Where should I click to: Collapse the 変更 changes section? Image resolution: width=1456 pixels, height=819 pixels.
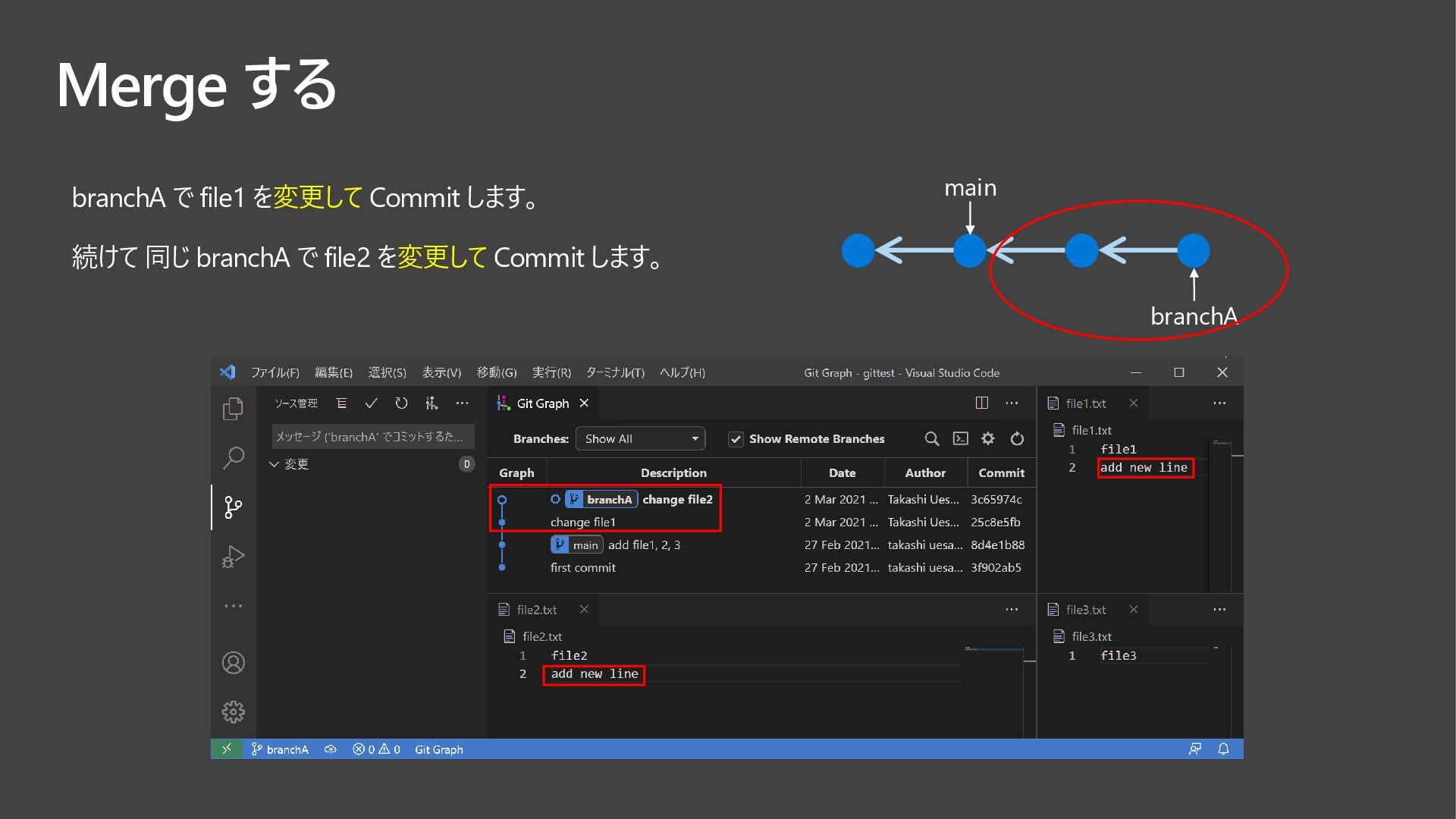coord(275,464)
